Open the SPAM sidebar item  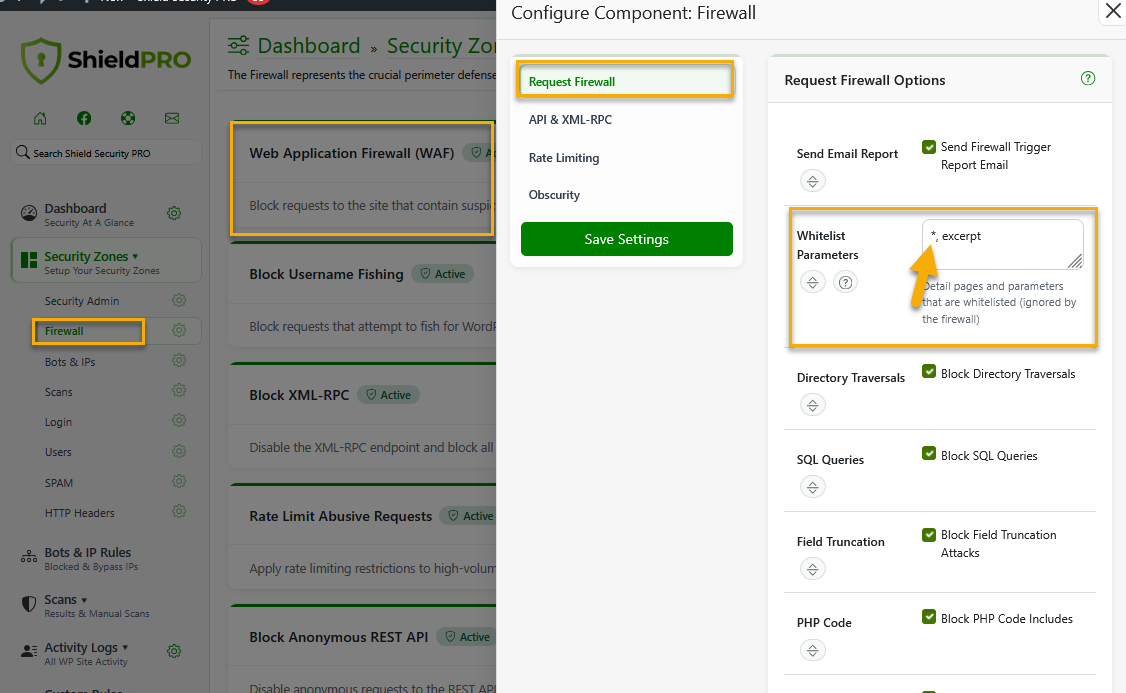pyautogui.click(x=59, y=483)
